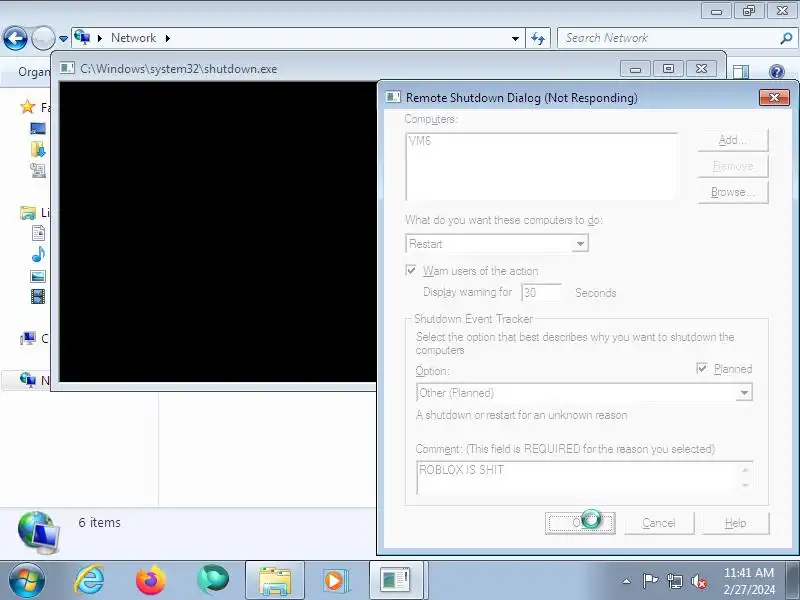Select the Libraries icon in the navigation pane
Viewport: 800px width, 600px height.
click(28, 212)
